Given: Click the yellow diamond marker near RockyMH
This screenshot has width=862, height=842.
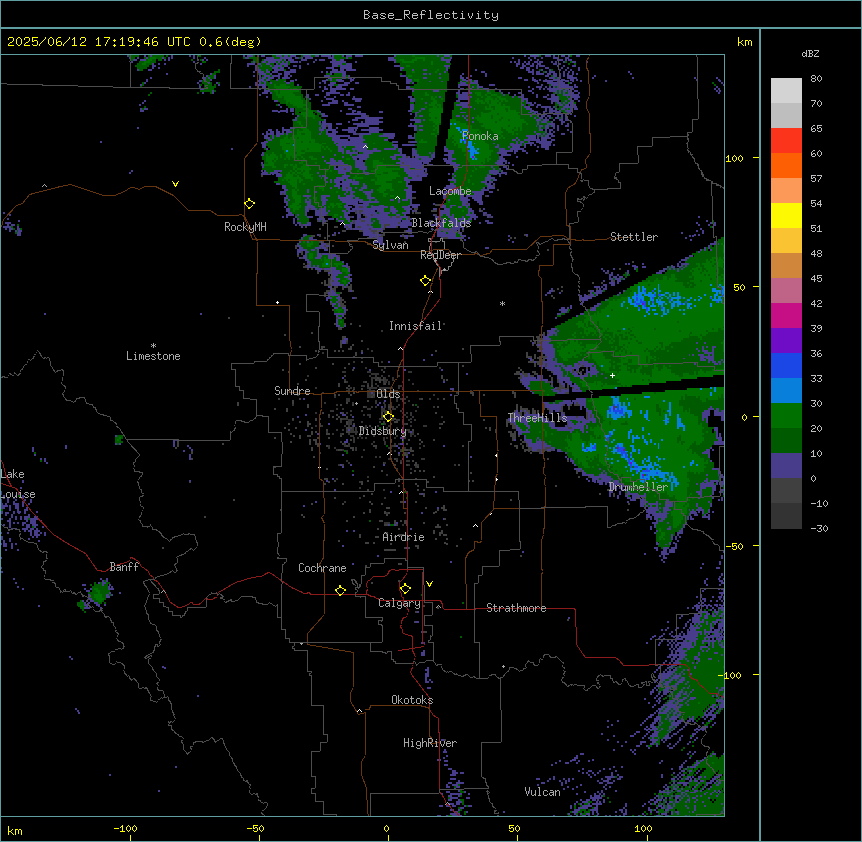Looking at the screenshot, I should pos(250,204).
